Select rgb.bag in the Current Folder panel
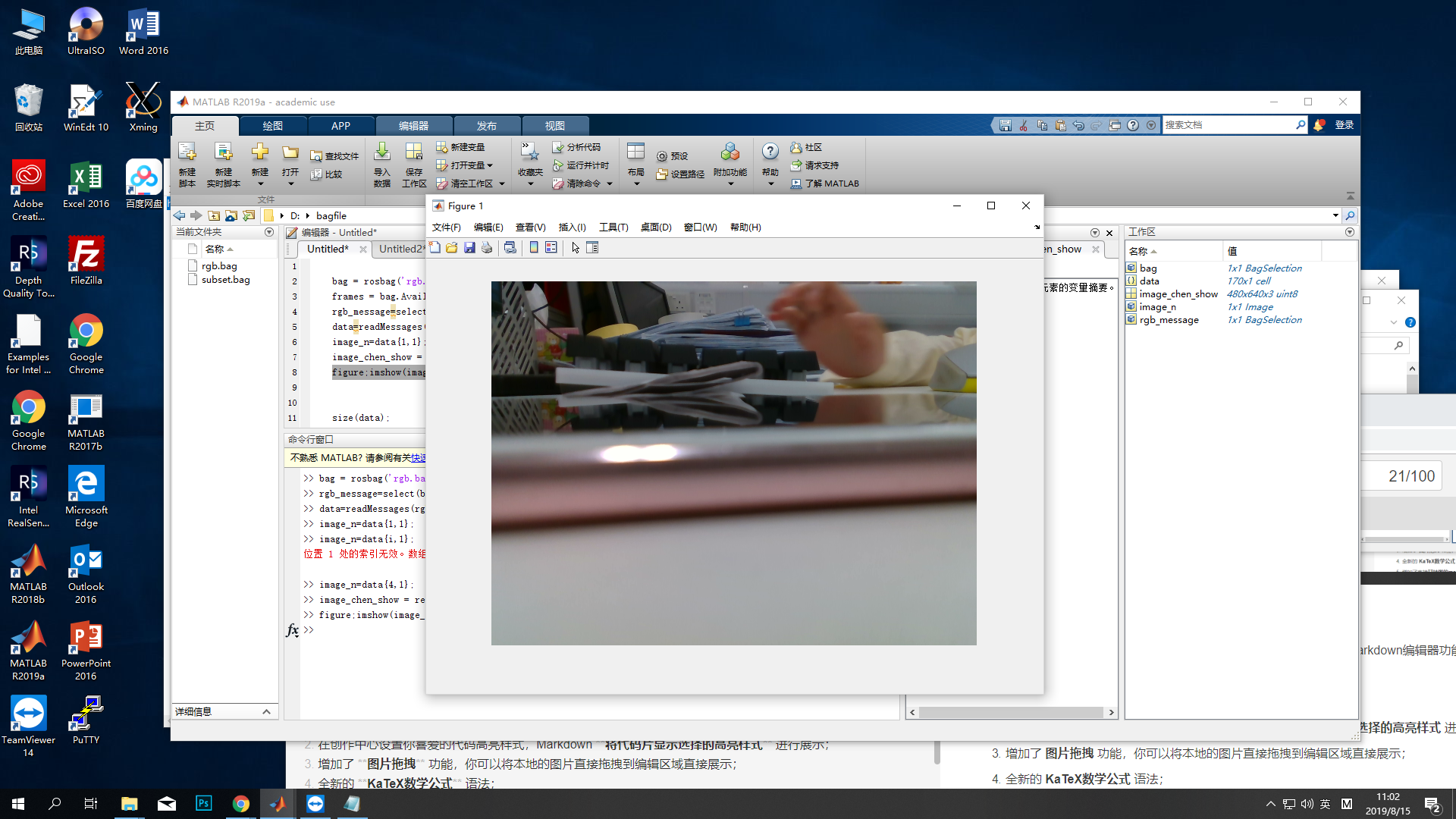The width and height of the screenshot is (1456, 819). pos(219,266)
